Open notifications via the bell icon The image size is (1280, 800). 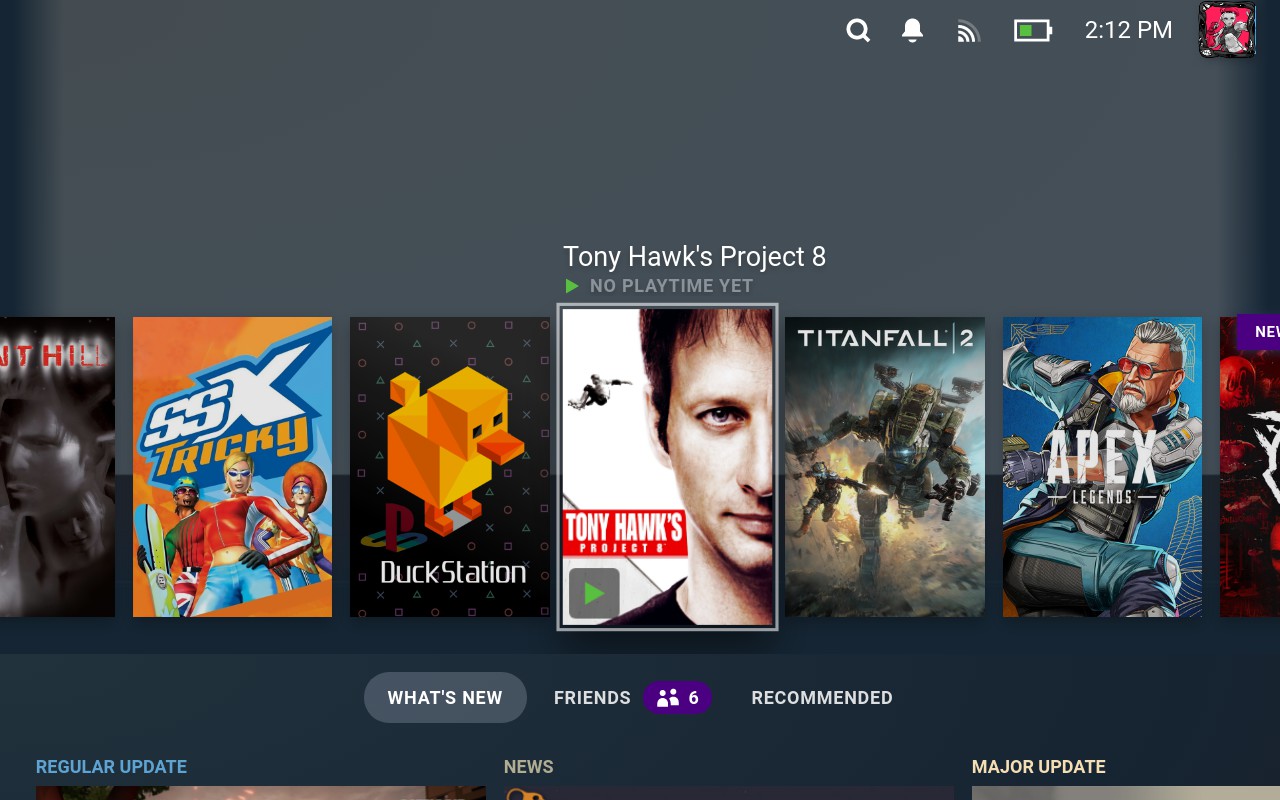(x=911, y=30)
